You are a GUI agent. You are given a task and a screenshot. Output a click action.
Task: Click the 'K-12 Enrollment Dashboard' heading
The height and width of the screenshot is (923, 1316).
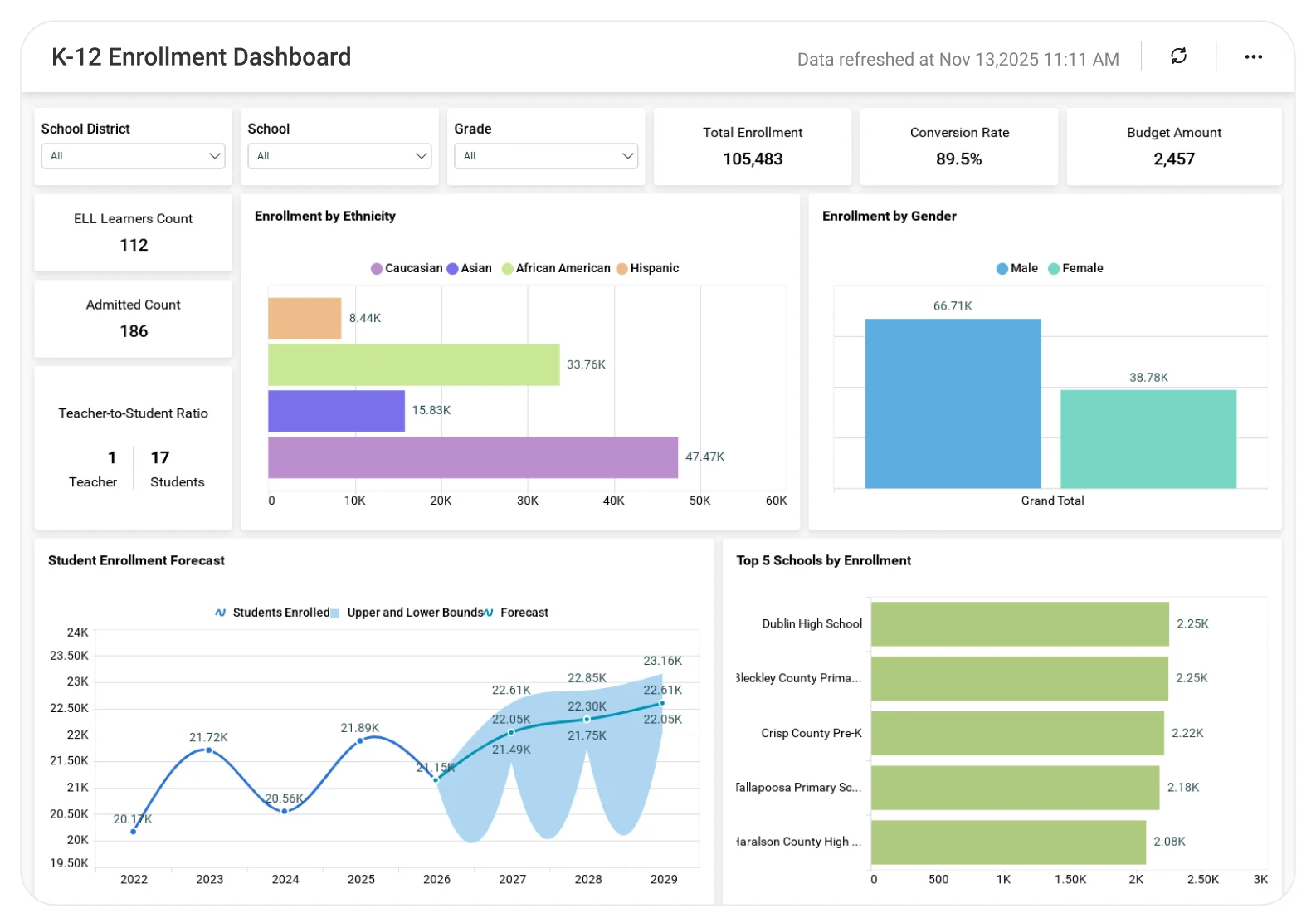[202, 56]
